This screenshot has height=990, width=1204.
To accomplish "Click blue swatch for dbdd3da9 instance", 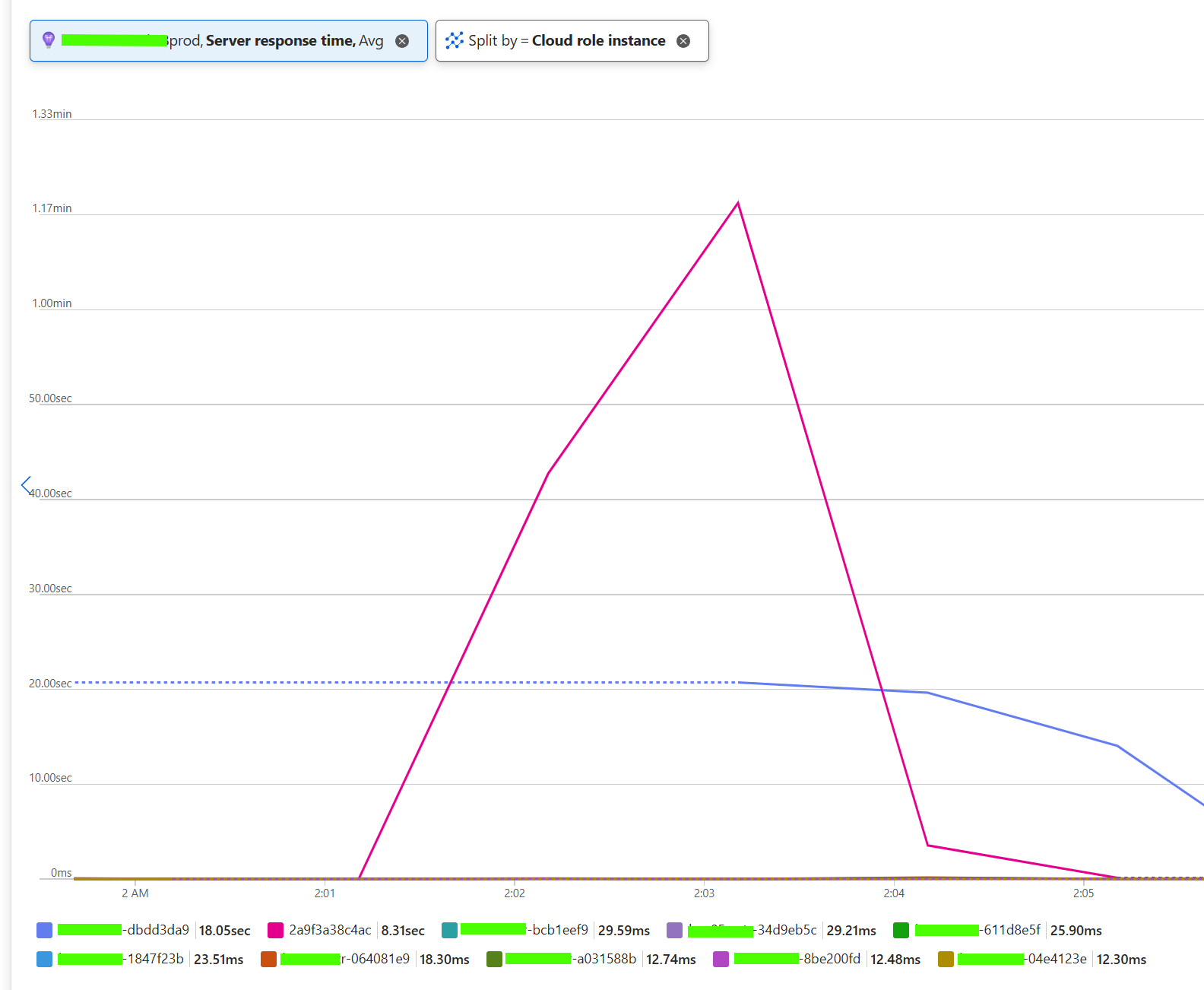I will click(44, 930).
